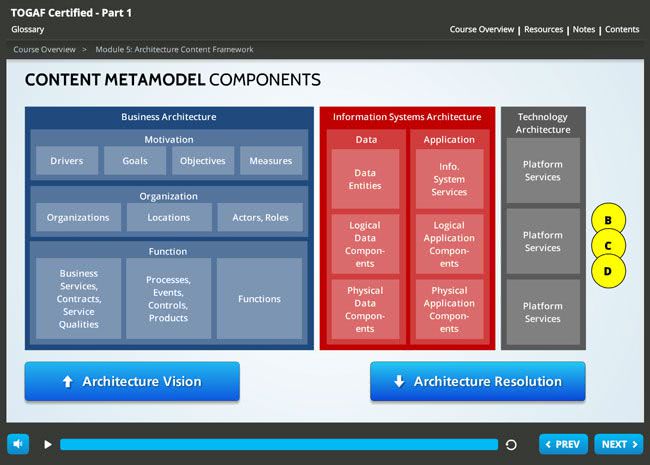This screenshot has width=650, height=465.
Task: Click the replay circular arrow icon
Action: 511,445
